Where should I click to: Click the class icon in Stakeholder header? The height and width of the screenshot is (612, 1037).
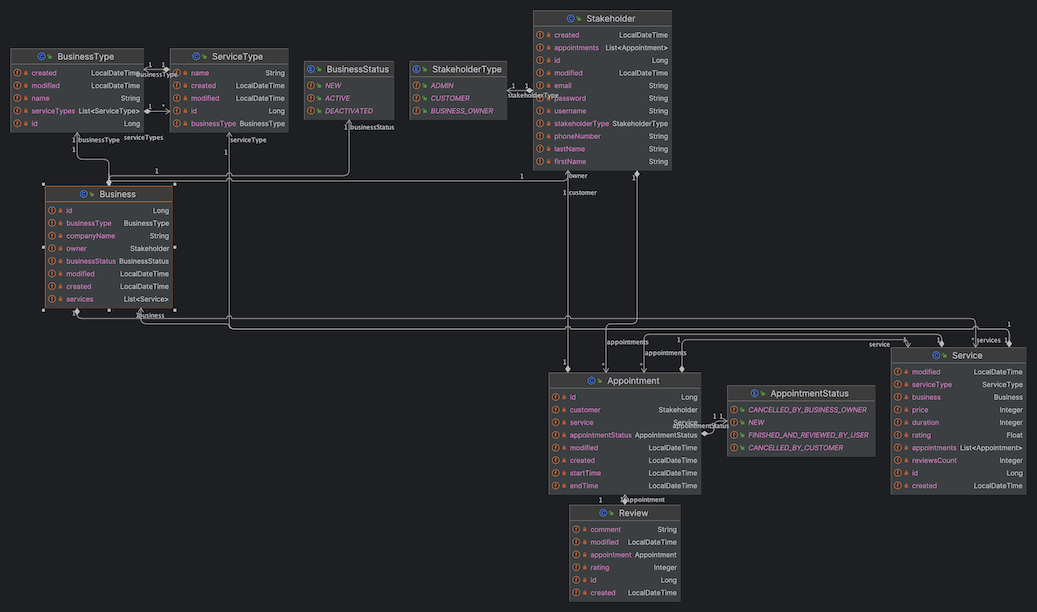coord(571,18)
